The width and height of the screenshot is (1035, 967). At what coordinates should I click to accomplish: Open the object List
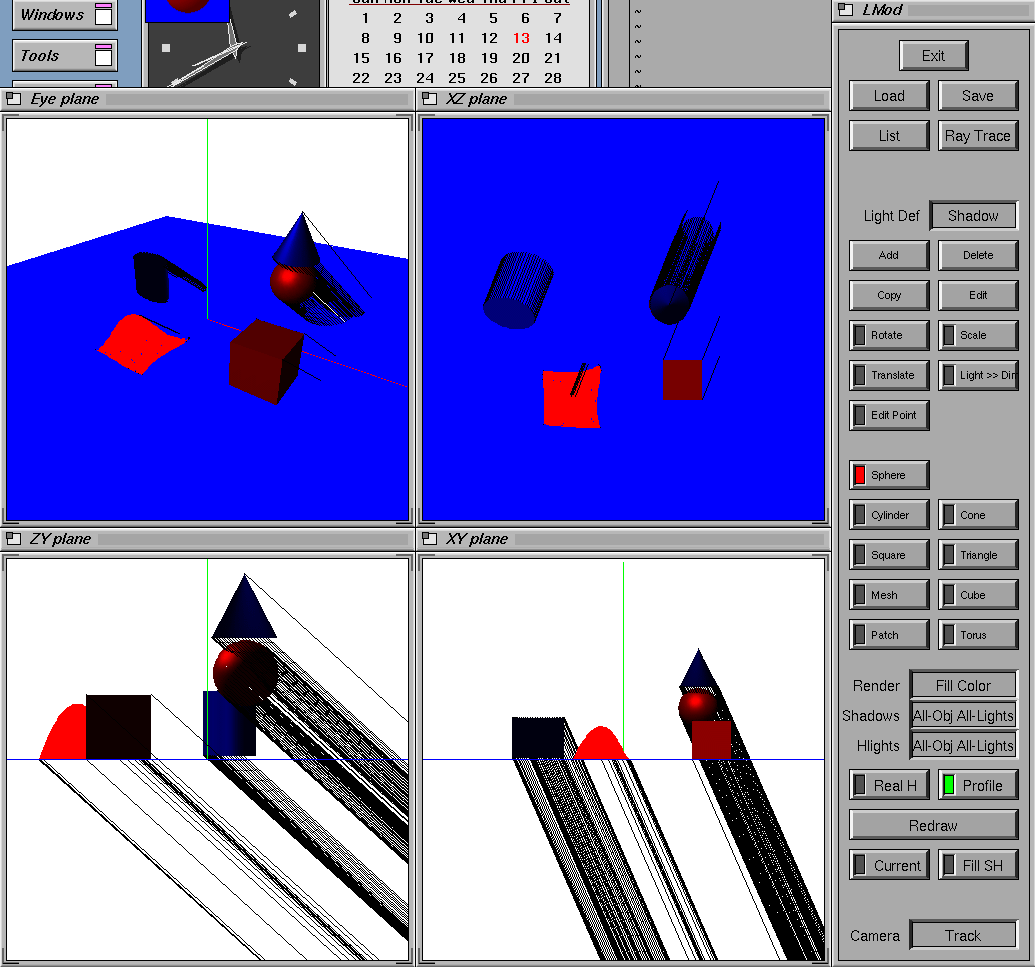(889, 135)
